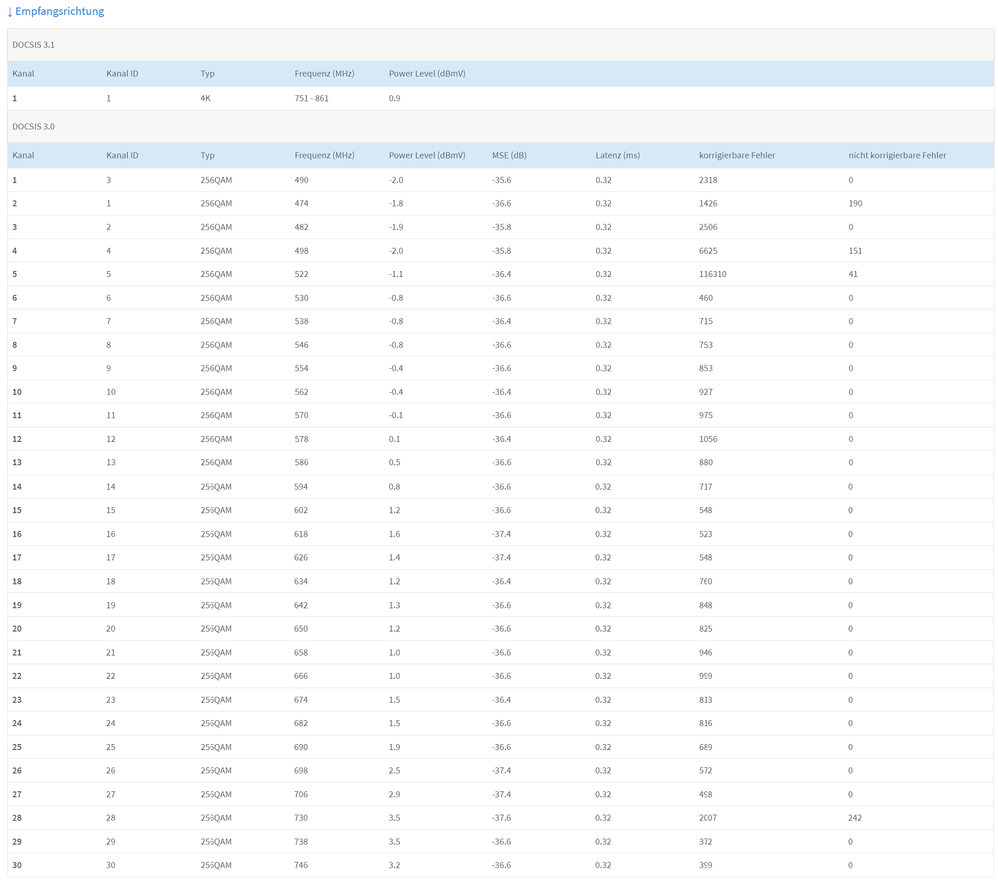This screenshot has height=880, width=998.
Task: Click the korrigierbare Fehler column header
Action: tap(737, 155)
